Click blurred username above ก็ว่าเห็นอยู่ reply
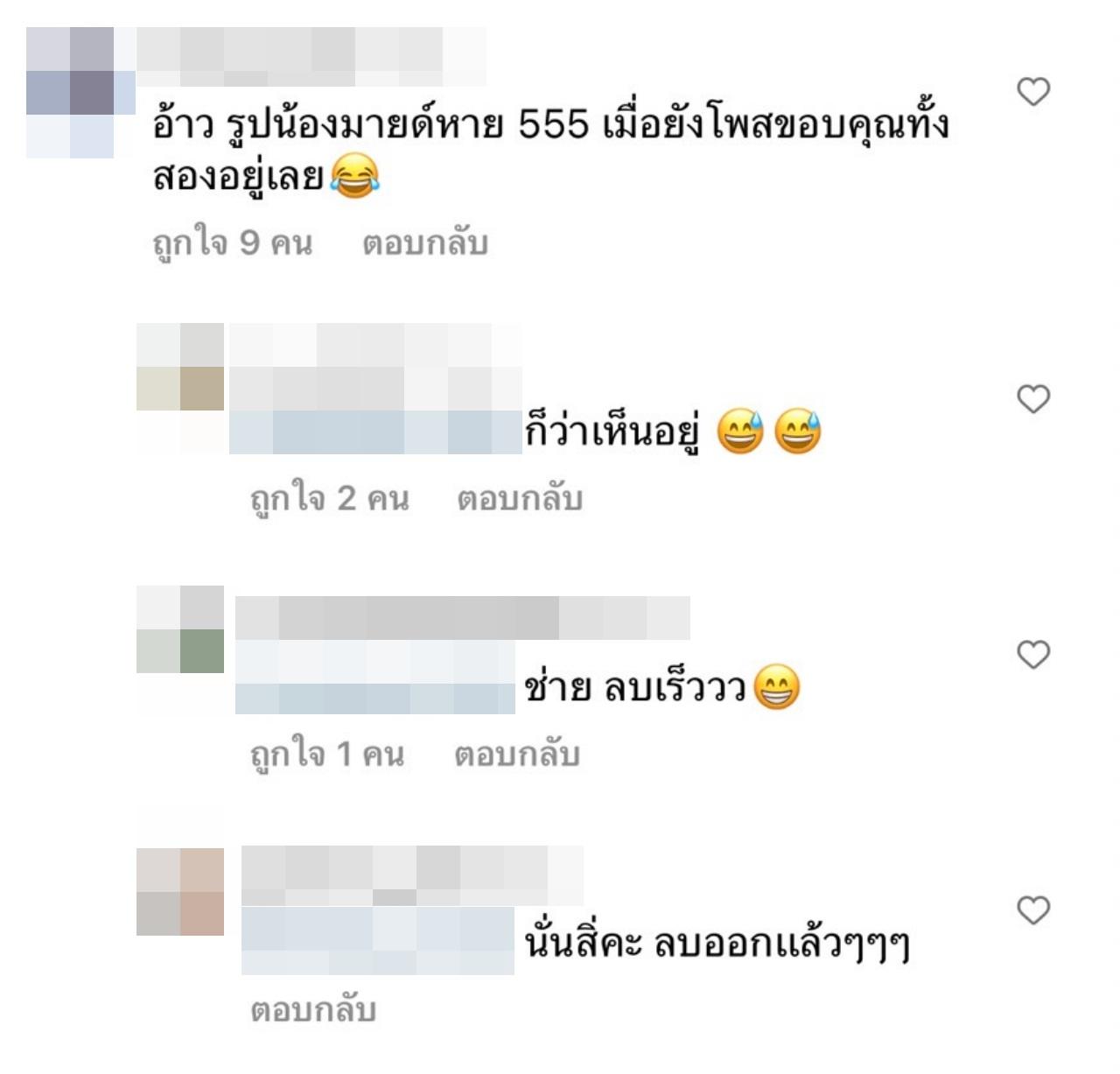The width and height of the screenshot is (1120, 1074). tap(375, 367)
